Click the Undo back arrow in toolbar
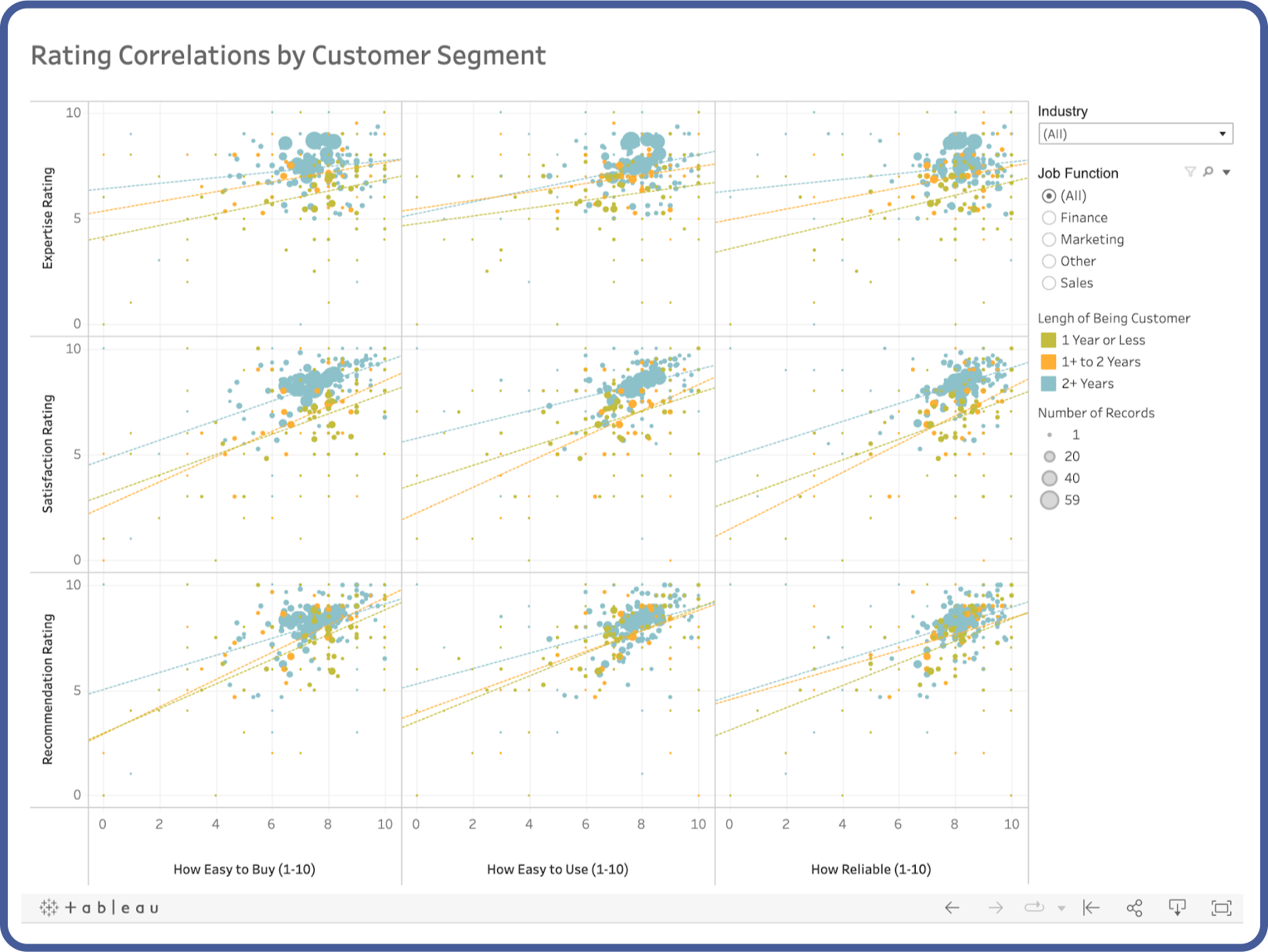Image resolution: width=1268 pixels, height=952 pixels. tap(953, 908)
